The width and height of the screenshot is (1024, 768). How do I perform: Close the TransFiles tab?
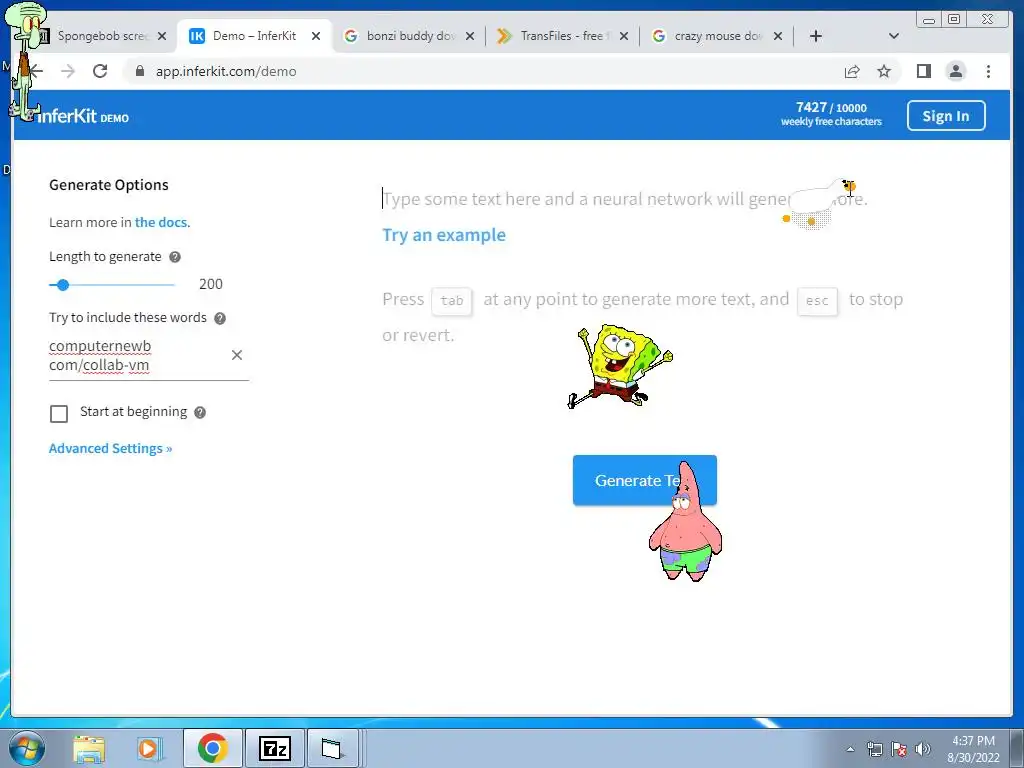coord(624,36)
